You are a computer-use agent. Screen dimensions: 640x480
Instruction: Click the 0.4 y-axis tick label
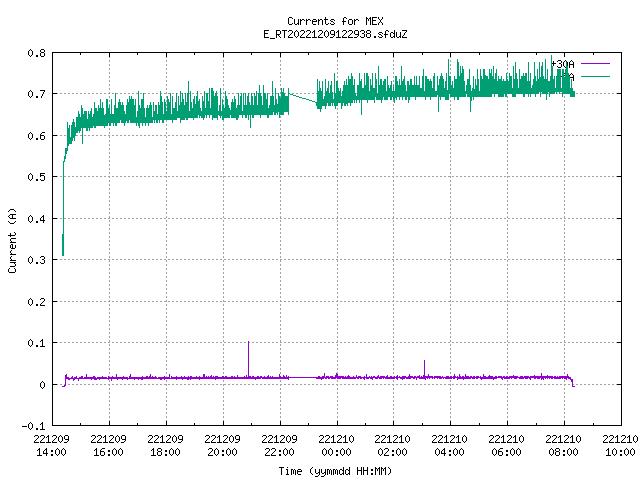(36, 219)
